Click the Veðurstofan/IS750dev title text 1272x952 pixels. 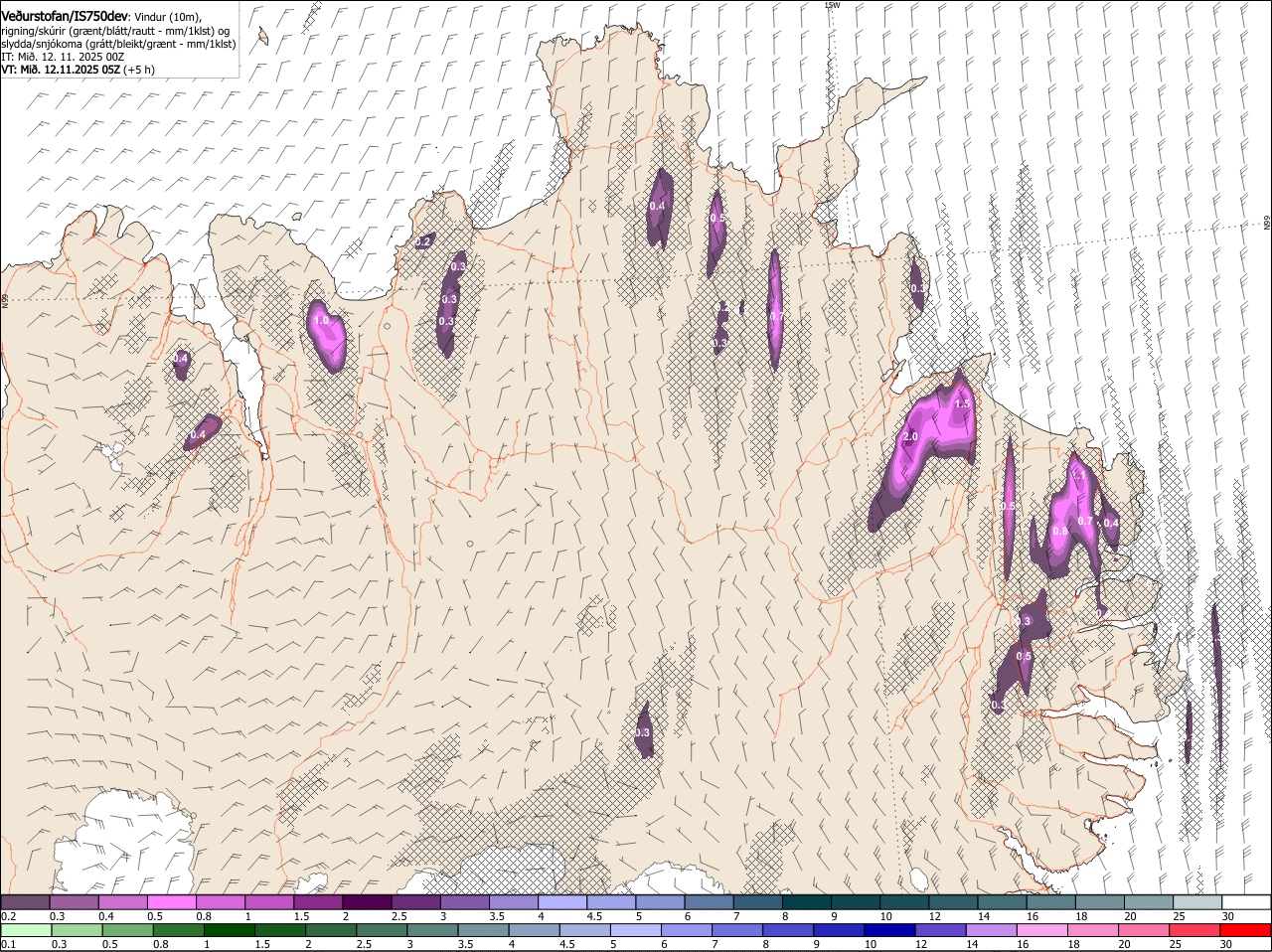tap(65, 16)
